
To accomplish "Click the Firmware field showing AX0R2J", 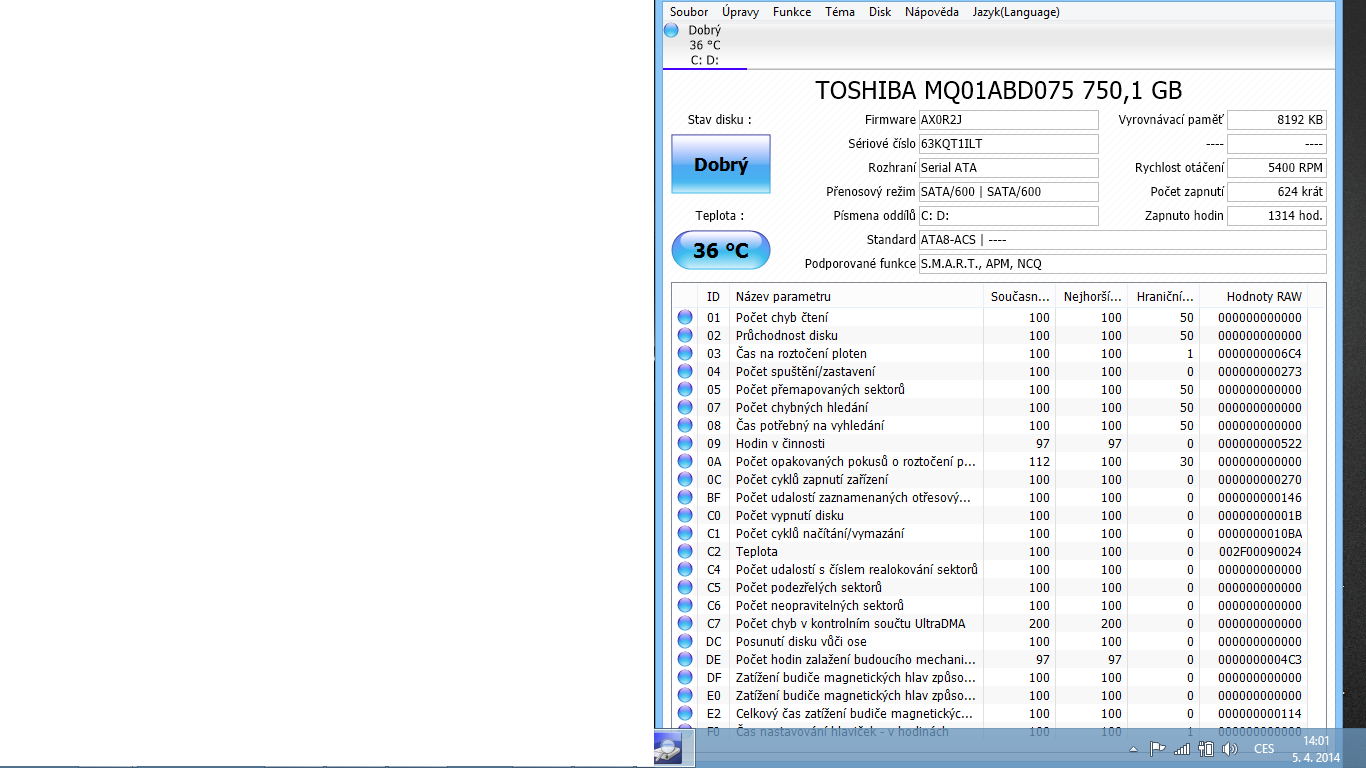I will click(x=1008, y=120).
